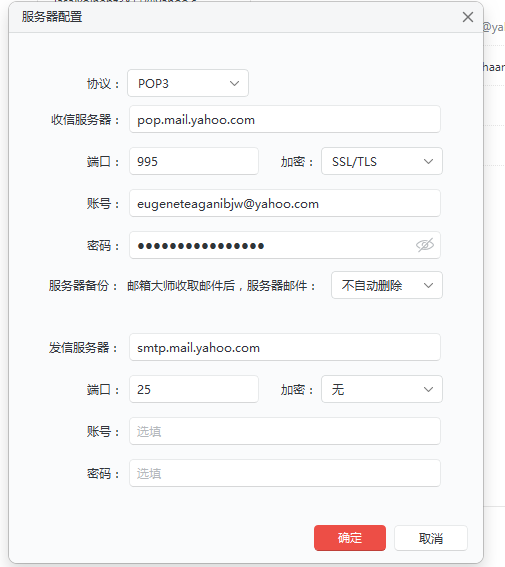Open the 不自动删除 server backup dropdown
Screen dimensions: 505x567
pyautogui.click(x=387, y=285)
